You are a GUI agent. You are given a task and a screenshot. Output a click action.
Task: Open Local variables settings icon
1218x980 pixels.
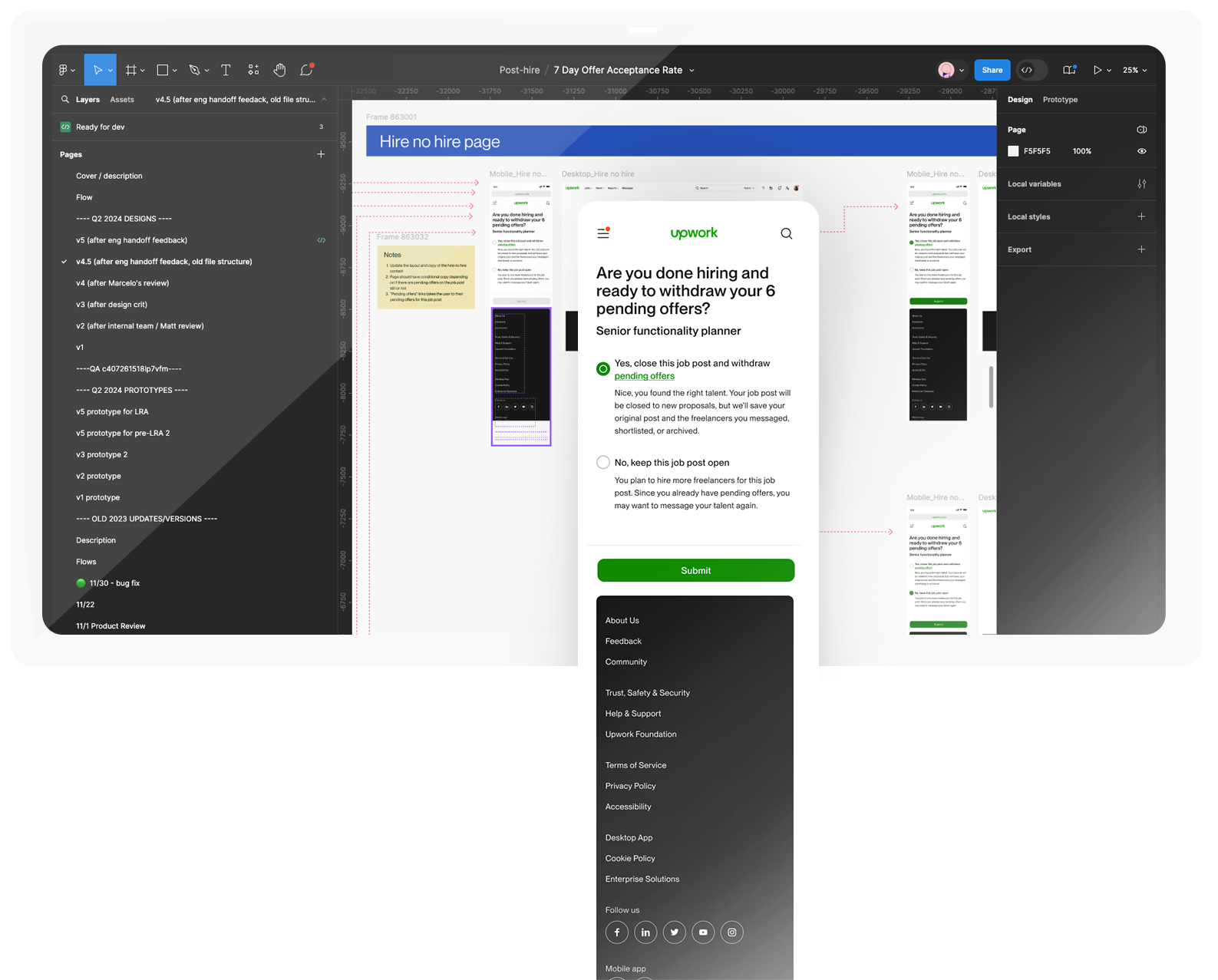1141,184
